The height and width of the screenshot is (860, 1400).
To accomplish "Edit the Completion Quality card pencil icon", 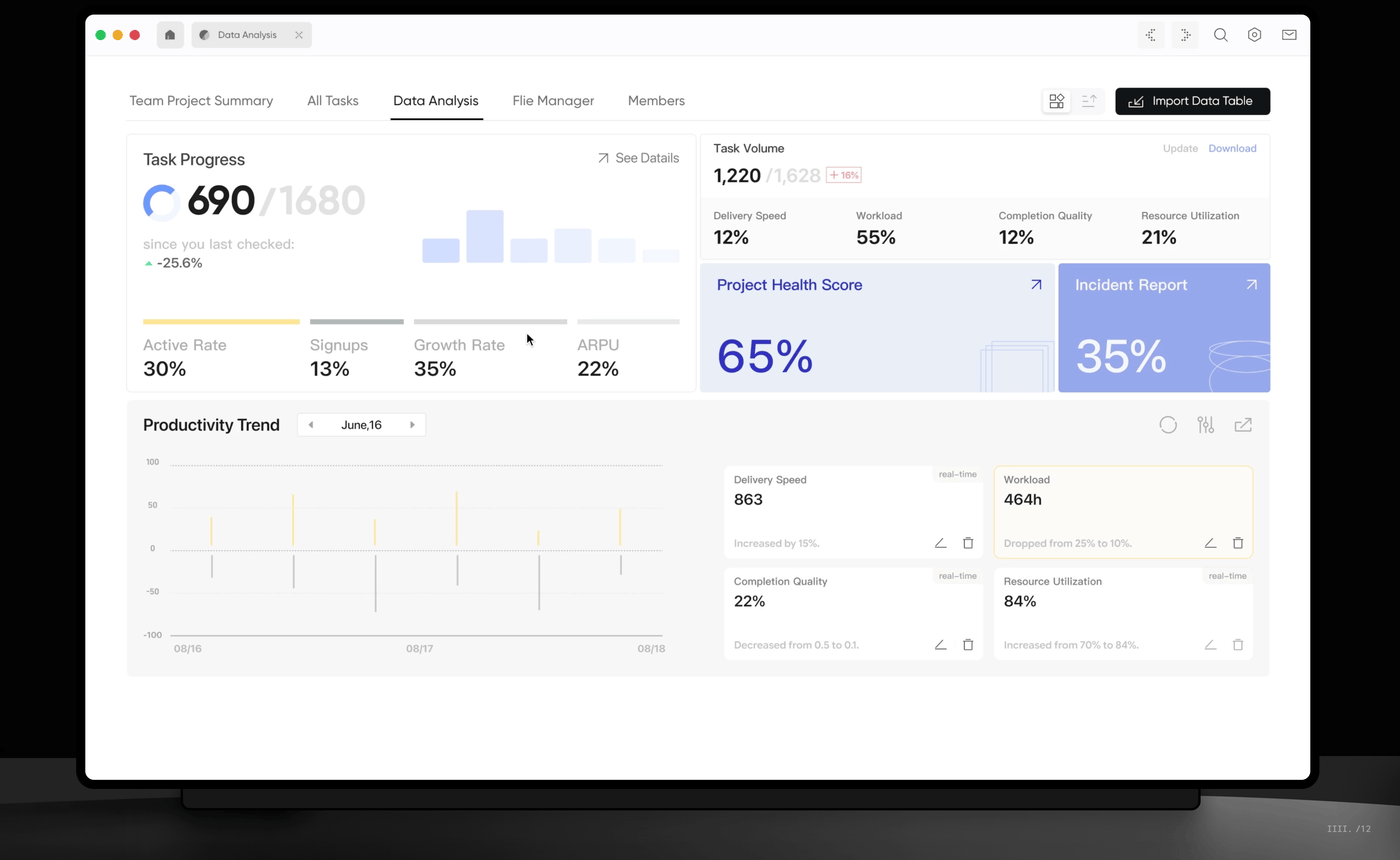I will pos(940,645).
